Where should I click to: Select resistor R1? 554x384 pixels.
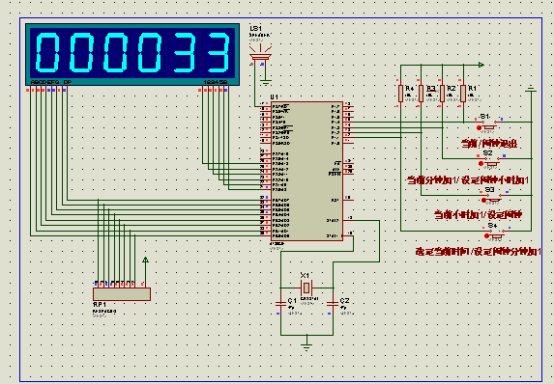tap(463, 93)
